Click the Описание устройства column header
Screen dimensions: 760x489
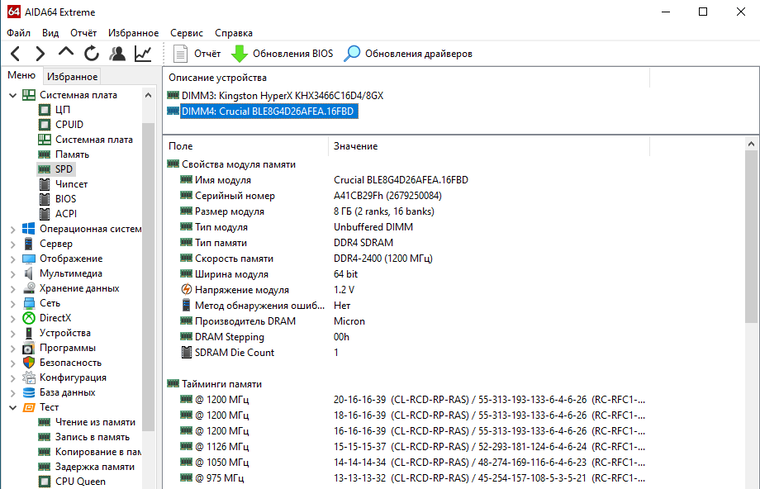tap(406, 78)
